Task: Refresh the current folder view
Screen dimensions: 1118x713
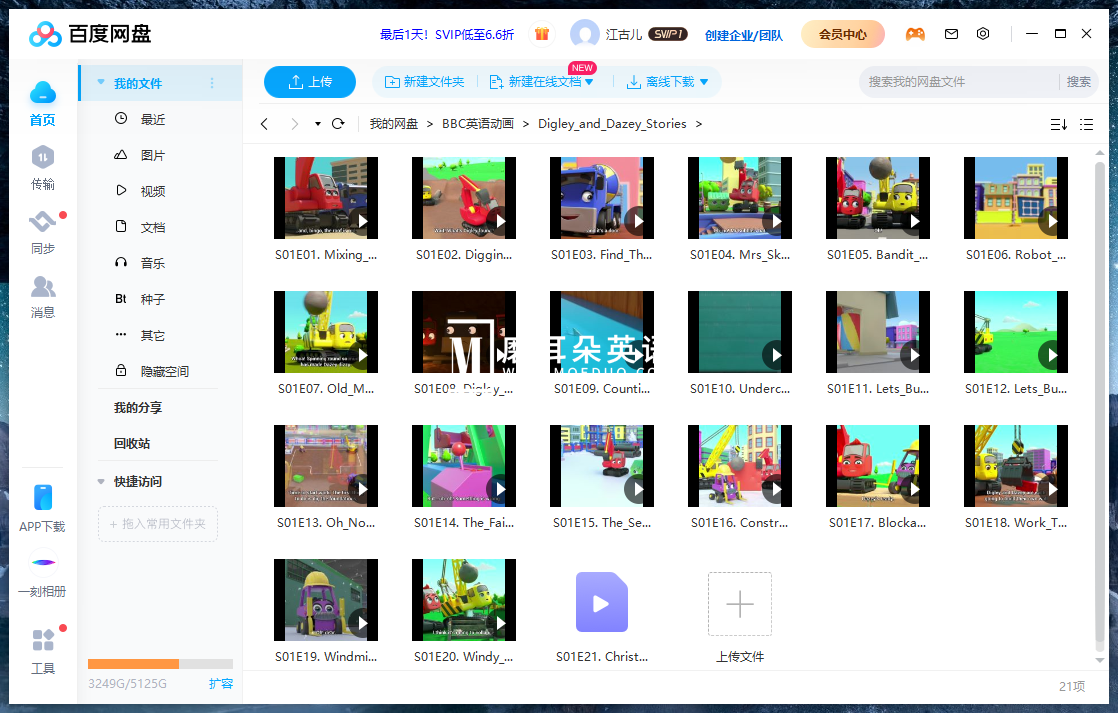Action: coord(338,124)
